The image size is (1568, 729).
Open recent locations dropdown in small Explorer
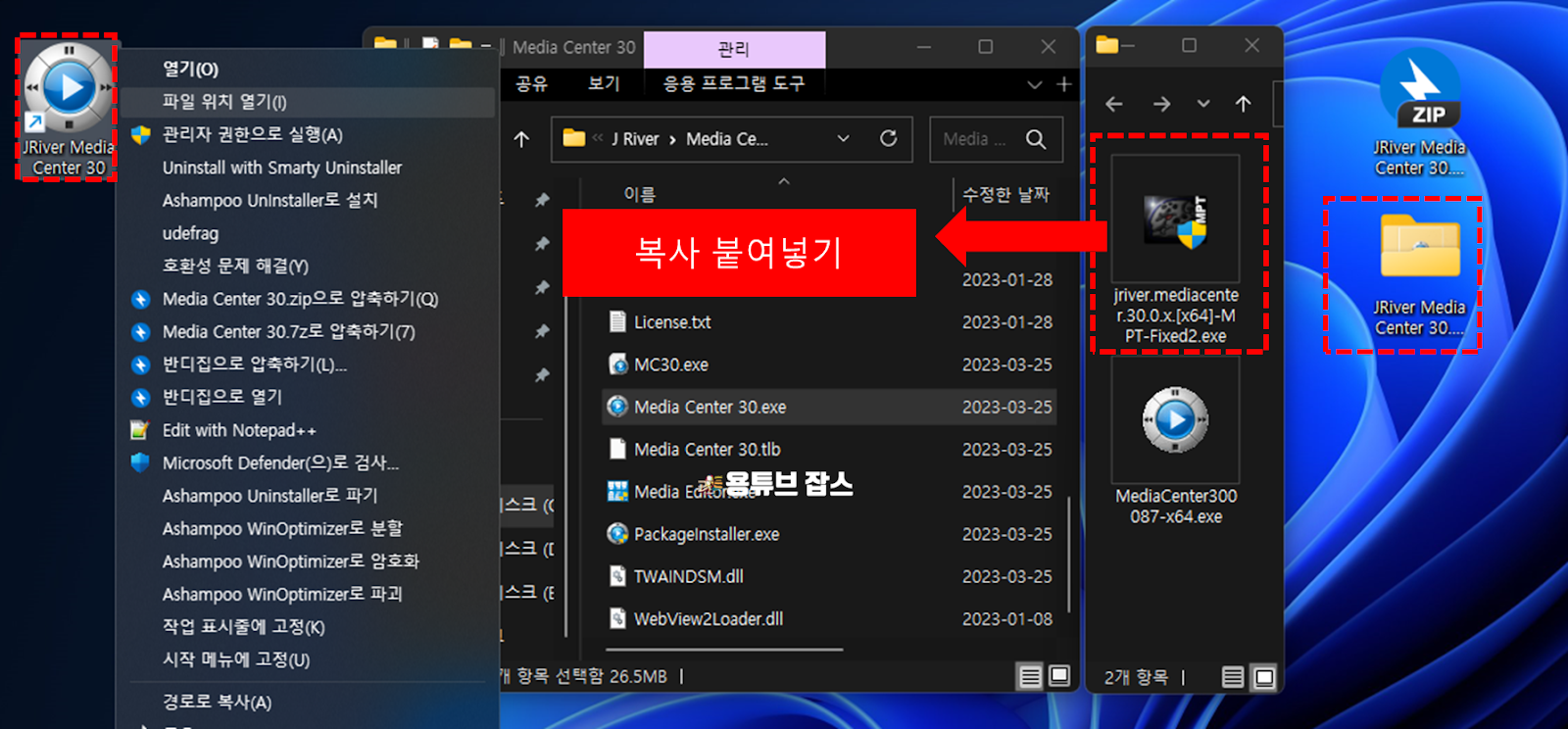[x=1203, y=104]
